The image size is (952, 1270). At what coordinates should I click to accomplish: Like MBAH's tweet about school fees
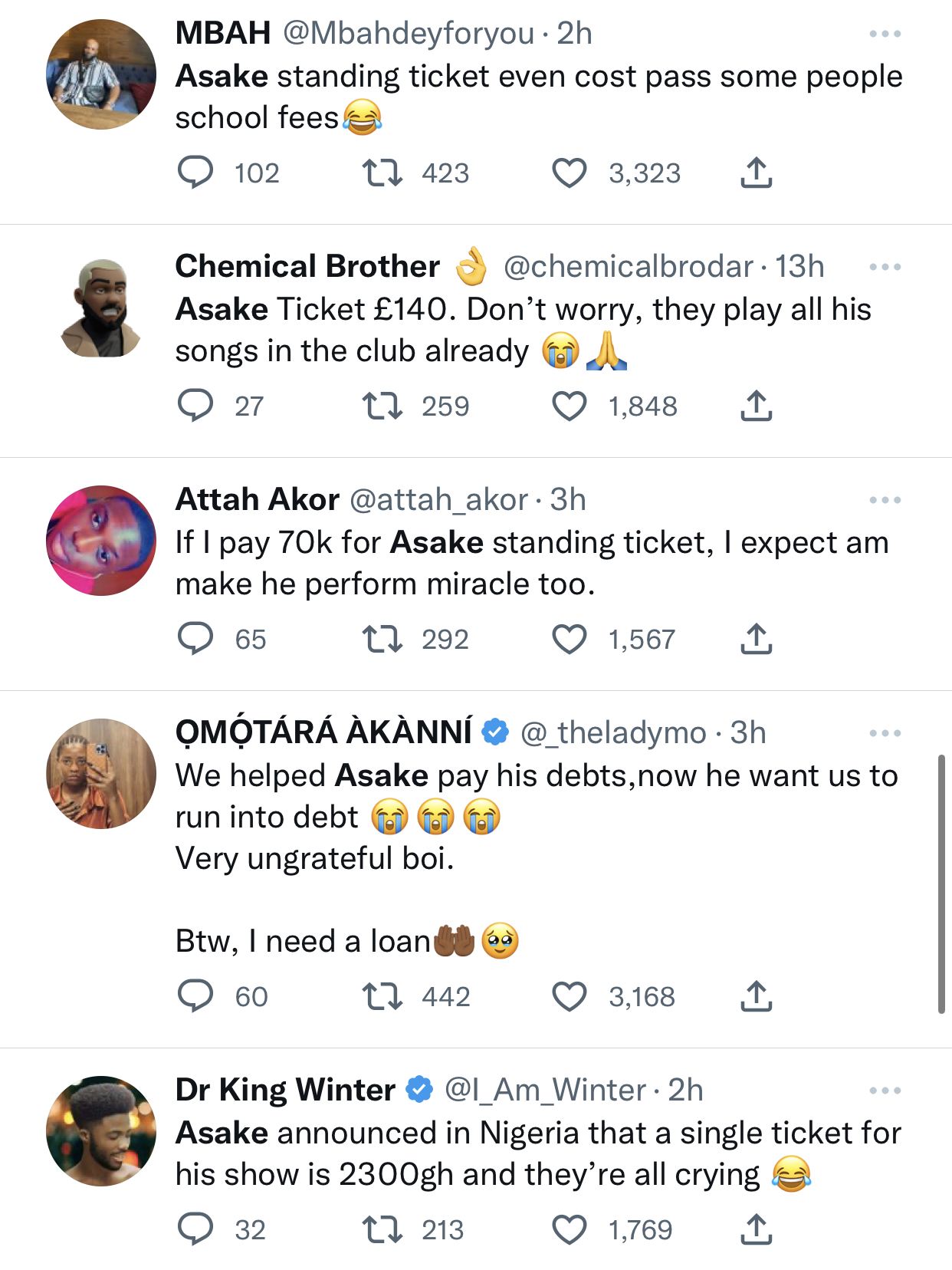click(570, 173)
